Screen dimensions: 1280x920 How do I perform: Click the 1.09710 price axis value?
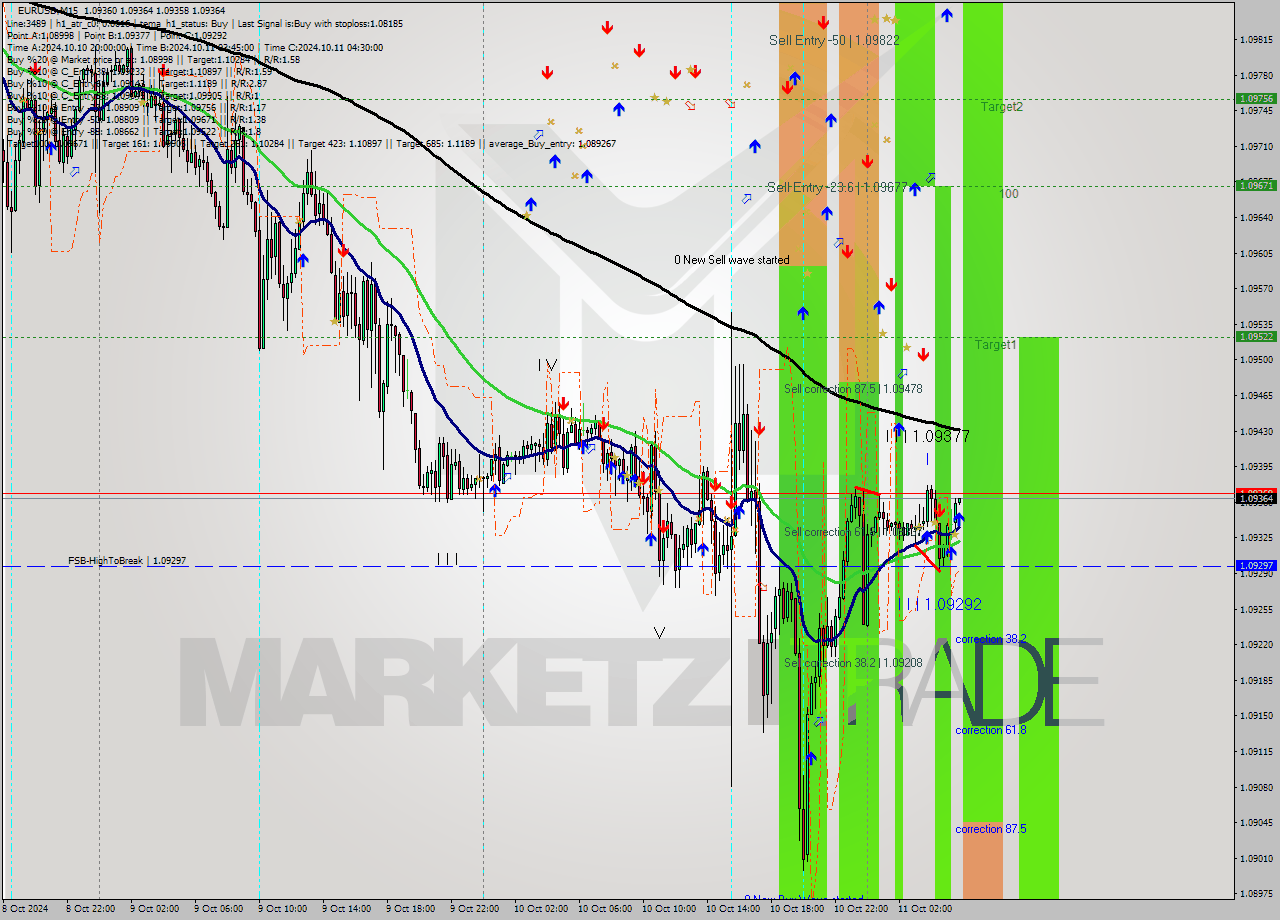(x=1256, y=146)
